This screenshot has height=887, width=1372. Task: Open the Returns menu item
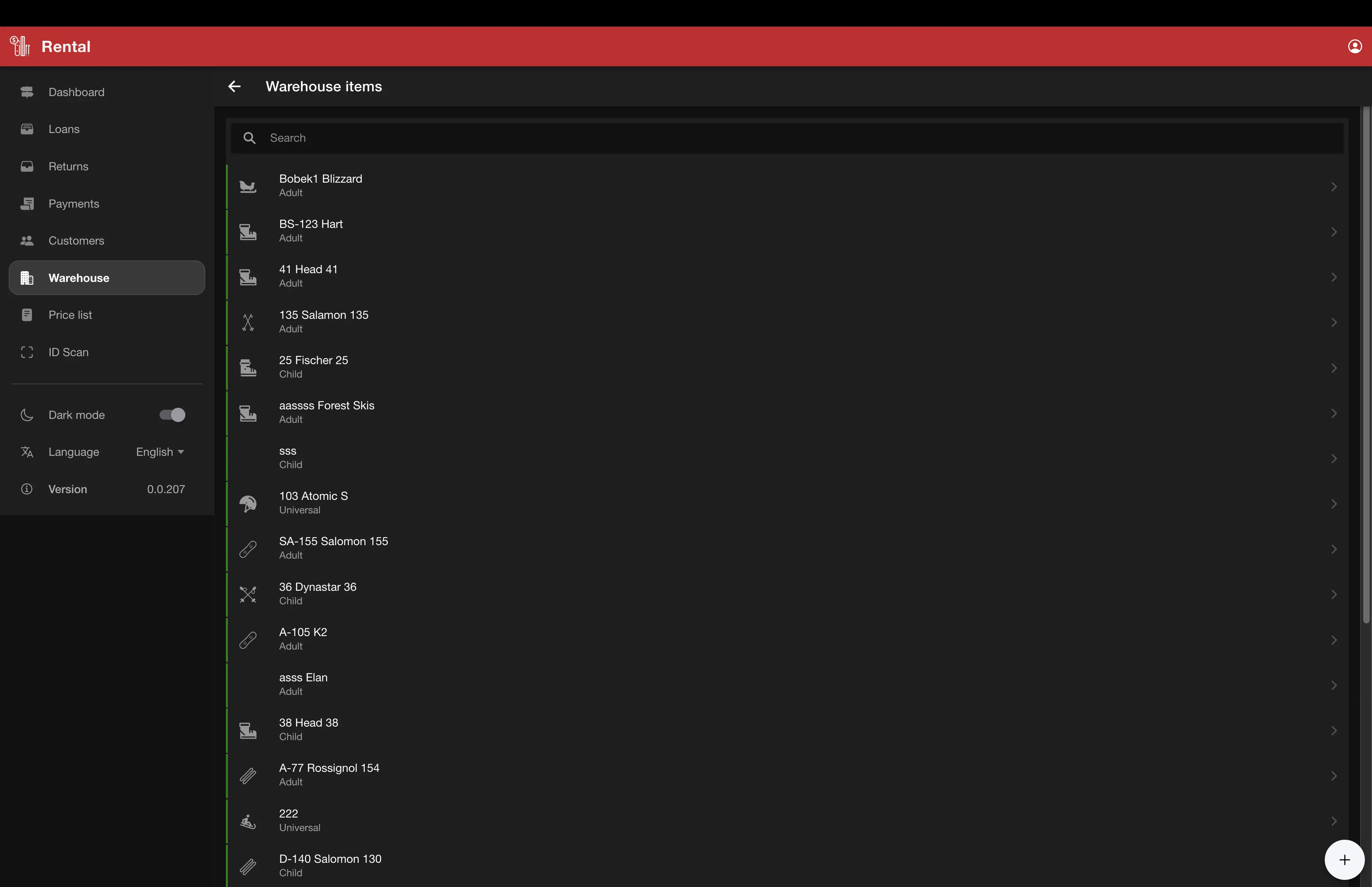pos(107,166)
